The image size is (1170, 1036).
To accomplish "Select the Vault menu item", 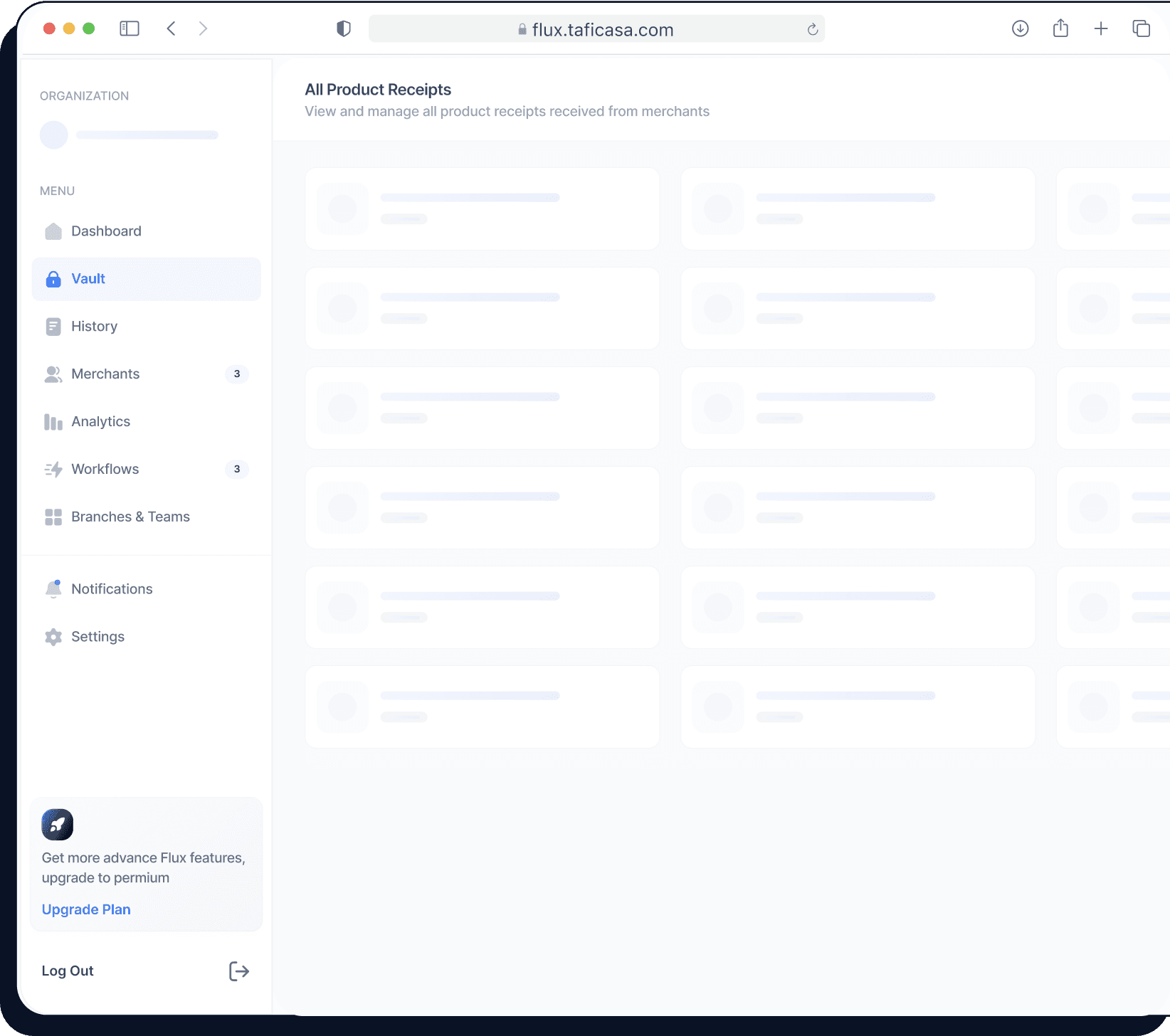I will point(147,279).
